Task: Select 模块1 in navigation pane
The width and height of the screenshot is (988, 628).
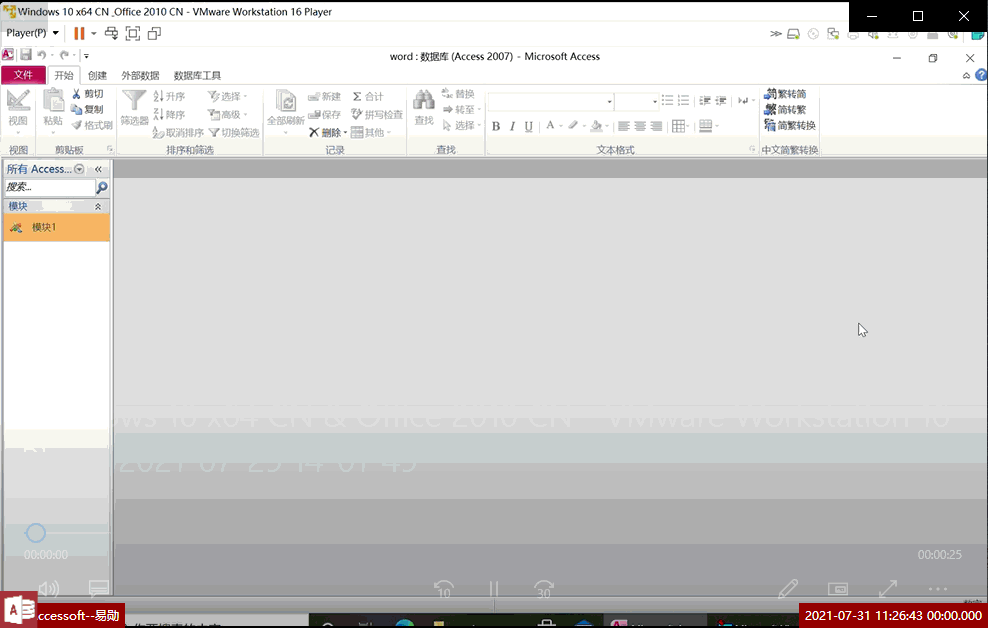Action: click(57, 227)
